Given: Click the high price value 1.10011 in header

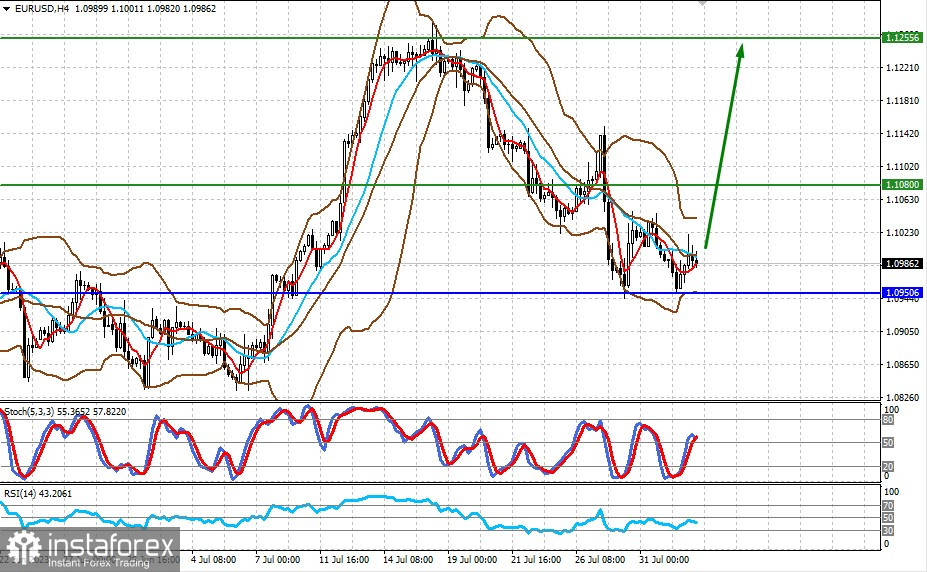Looking at the screenshot, I should [x=128, y=9].
